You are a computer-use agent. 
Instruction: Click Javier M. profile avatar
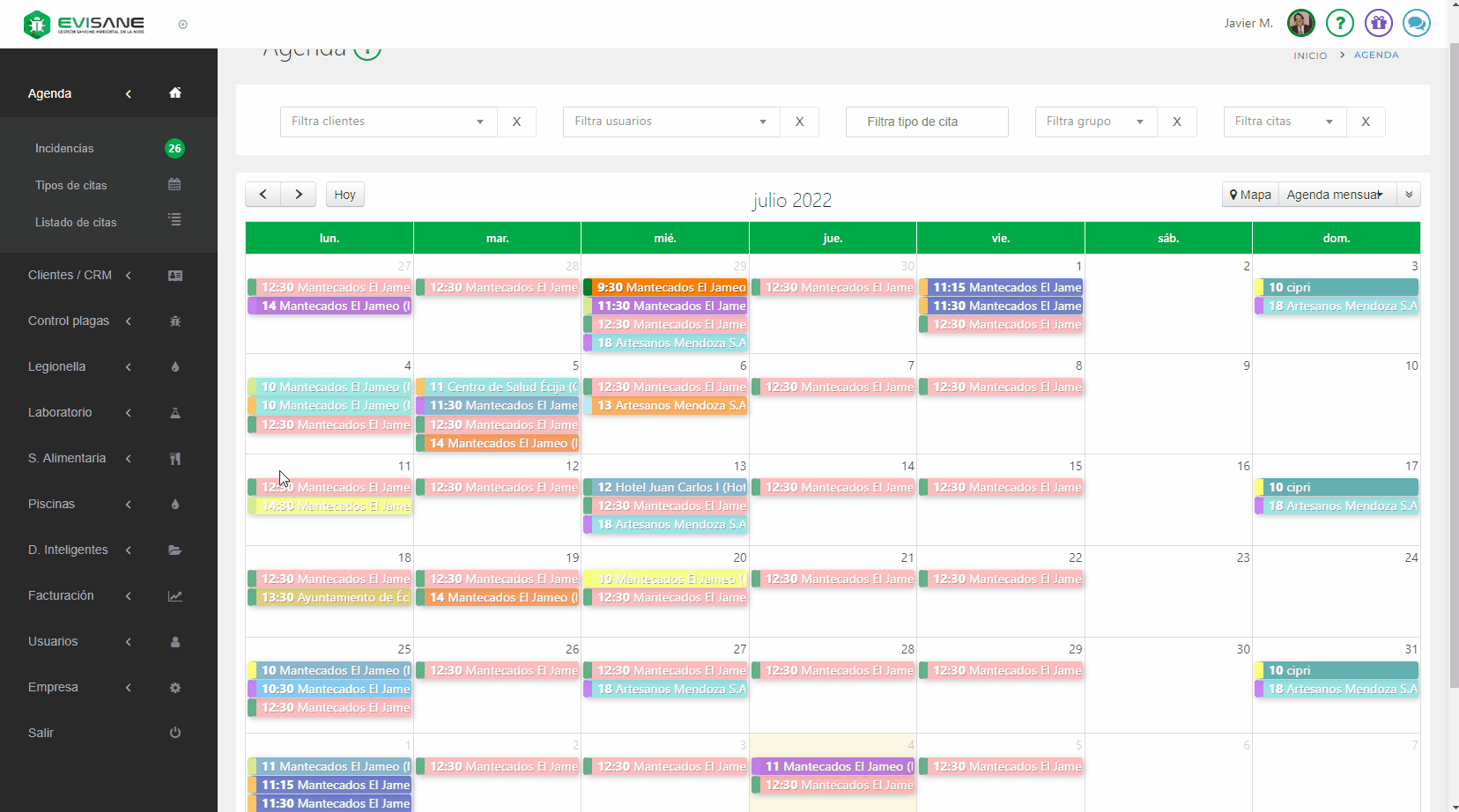(1300, 23)
